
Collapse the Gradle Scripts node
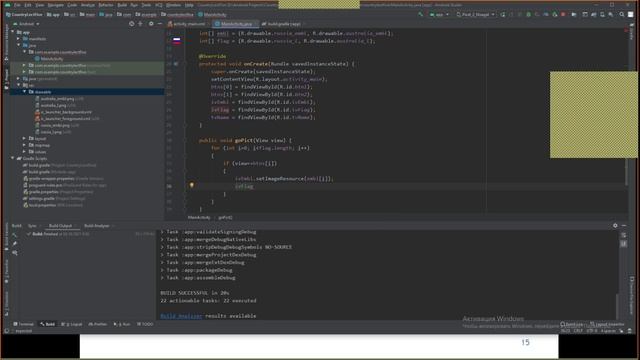(x=13, y=158)
